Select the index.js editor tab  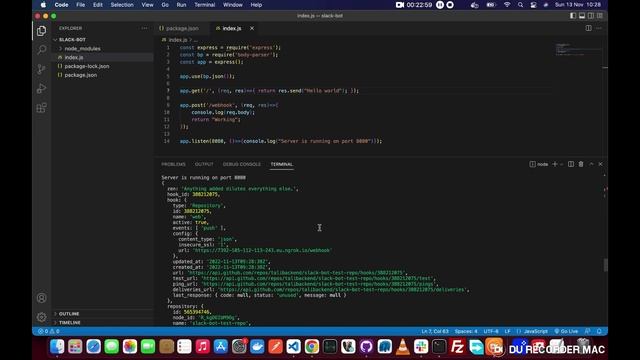231,28
